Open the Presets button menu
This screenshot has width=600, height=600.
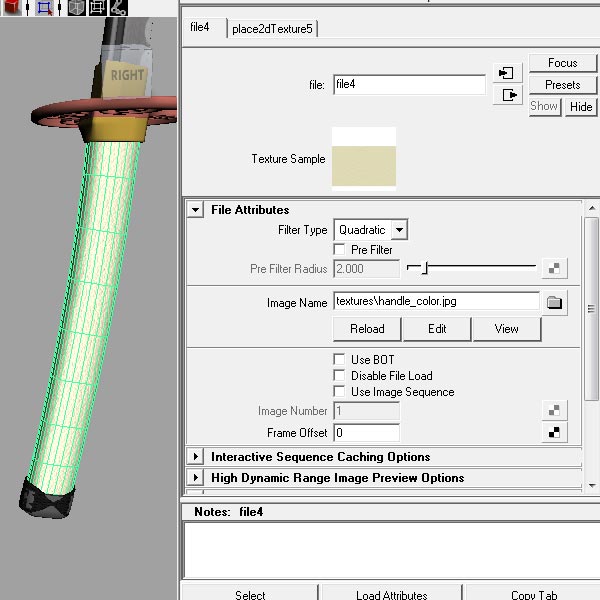point(562,85)
